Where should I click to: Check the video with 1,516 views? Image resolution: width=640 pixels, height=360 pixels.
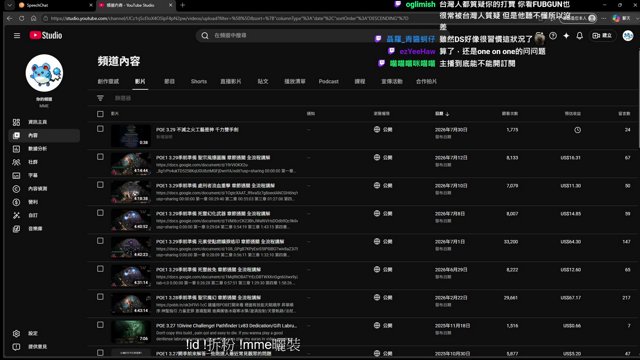pyautogui.click(x=100, y=325)
